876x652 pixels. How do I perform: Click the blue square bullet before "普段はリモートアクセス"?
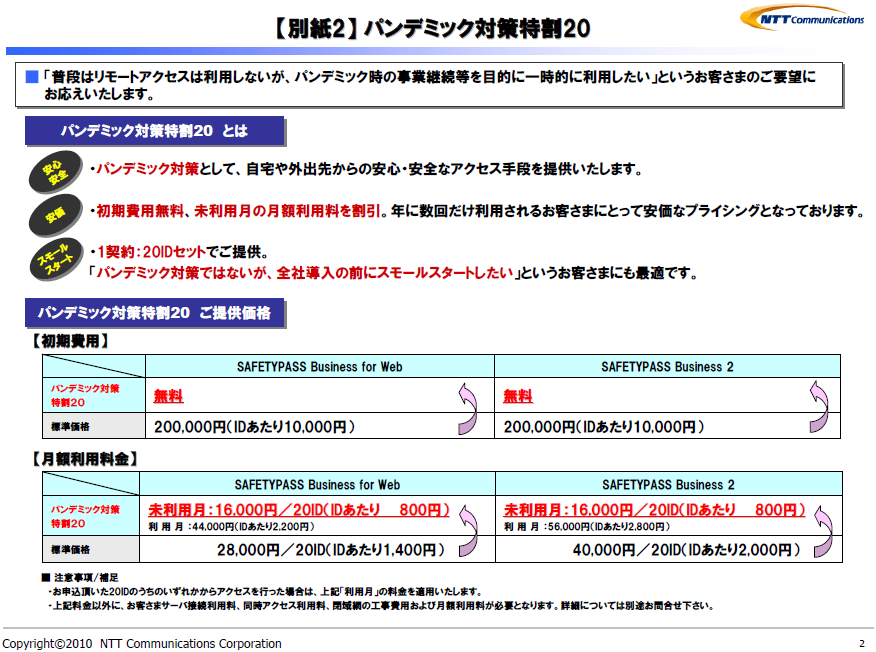coord(32,77)
